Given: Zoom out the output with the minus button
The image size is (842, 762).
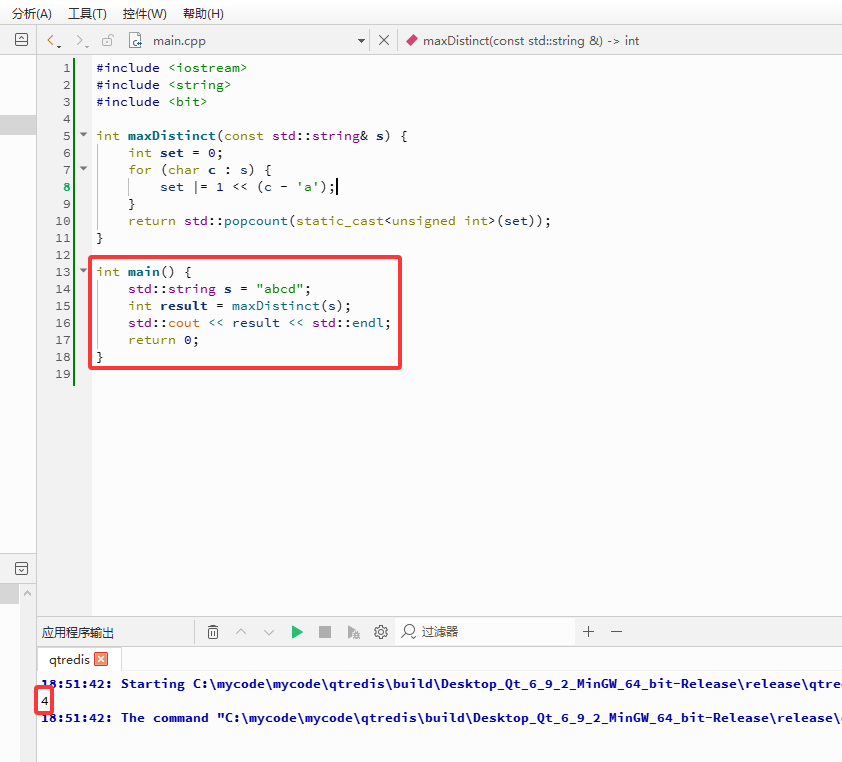Looking at the screenshot, I should pyautogui.click(x=616, y=632).
